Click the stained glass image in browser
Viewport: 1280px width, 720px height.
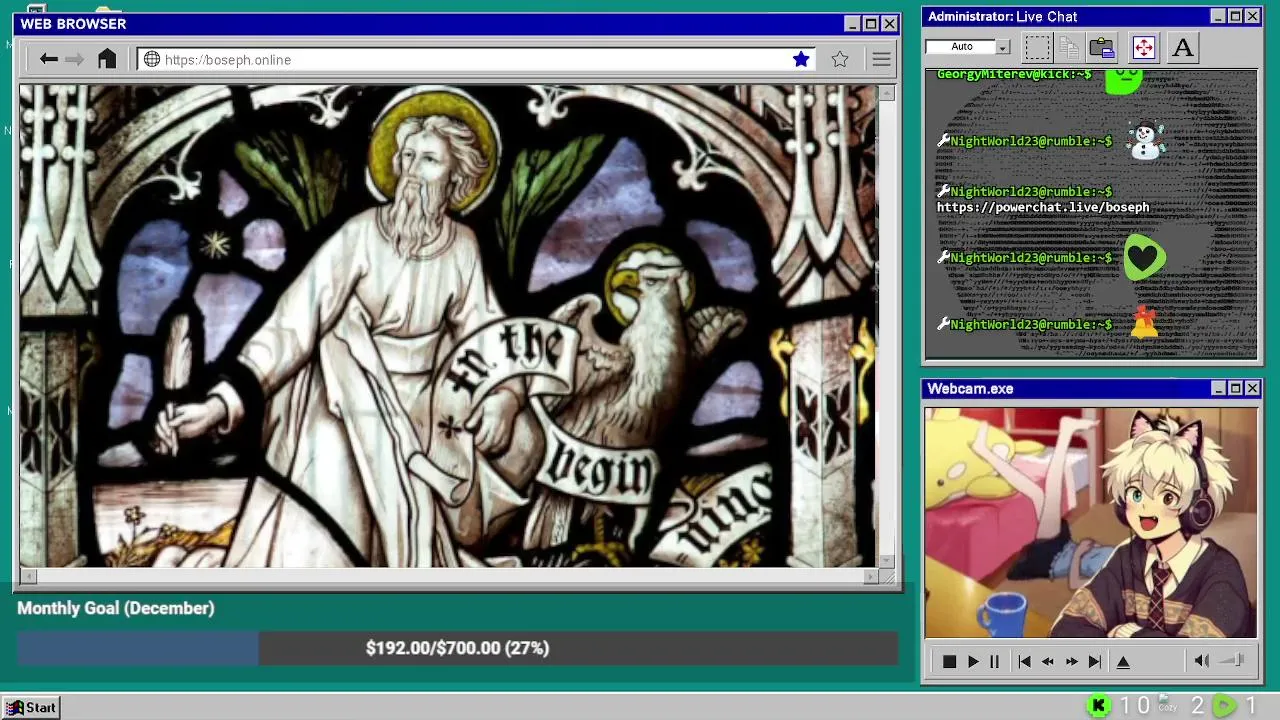[448, 326]
